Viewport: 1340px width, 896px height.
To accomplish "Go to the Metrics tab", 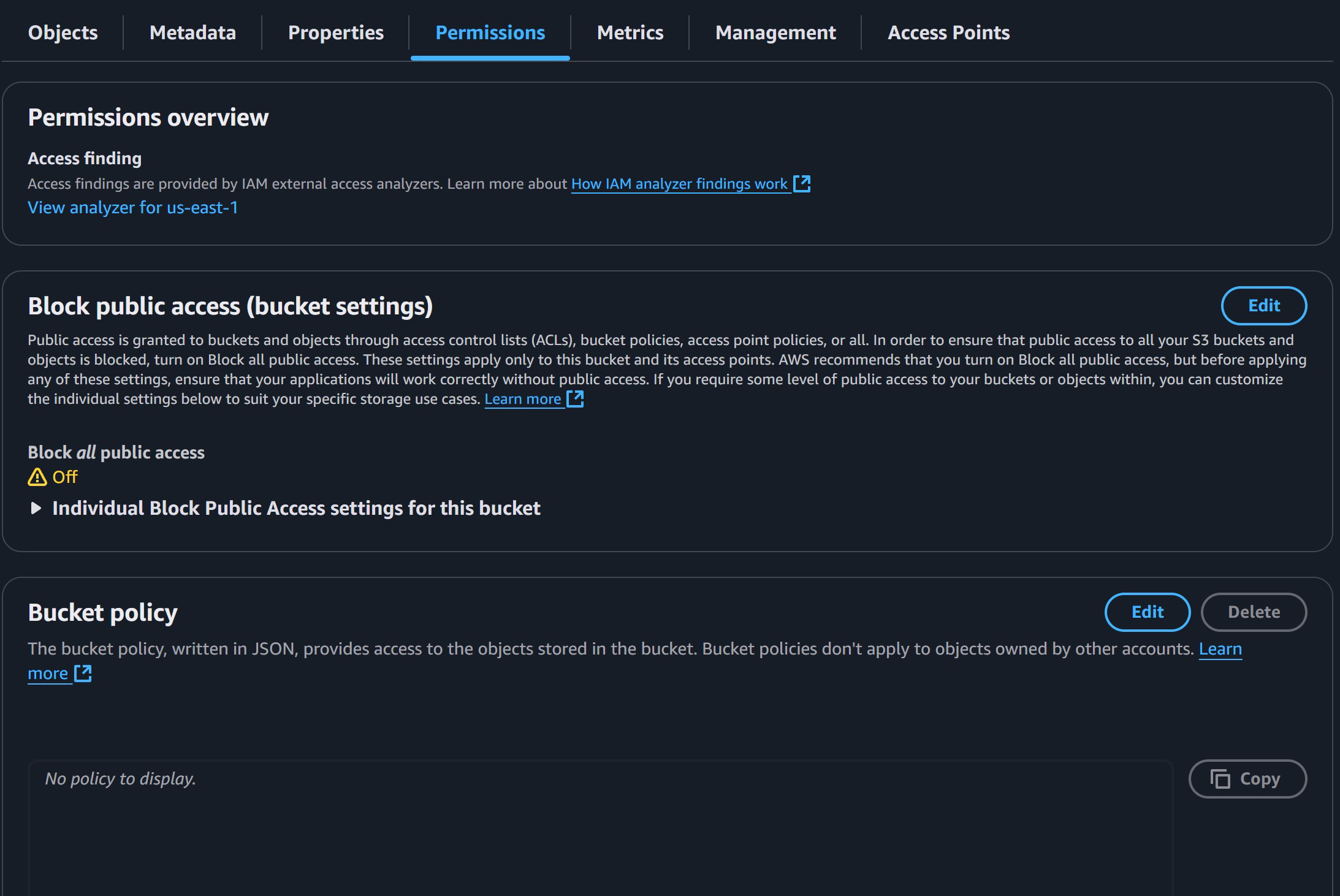I will pos(630,32).
